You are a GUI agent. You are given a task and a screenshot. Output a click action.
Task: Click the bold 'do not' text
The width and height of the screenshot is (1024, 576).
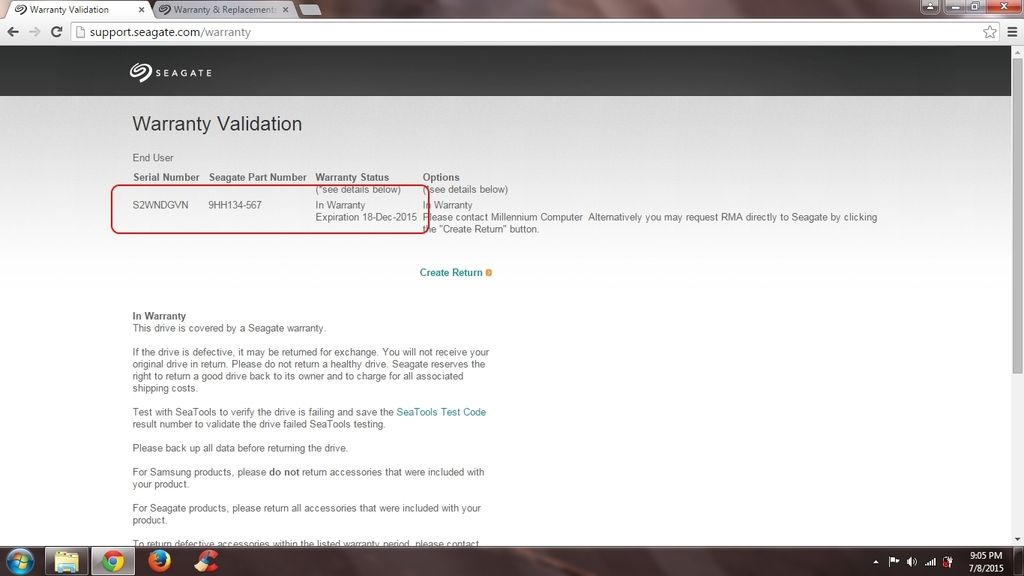(284, 472)
